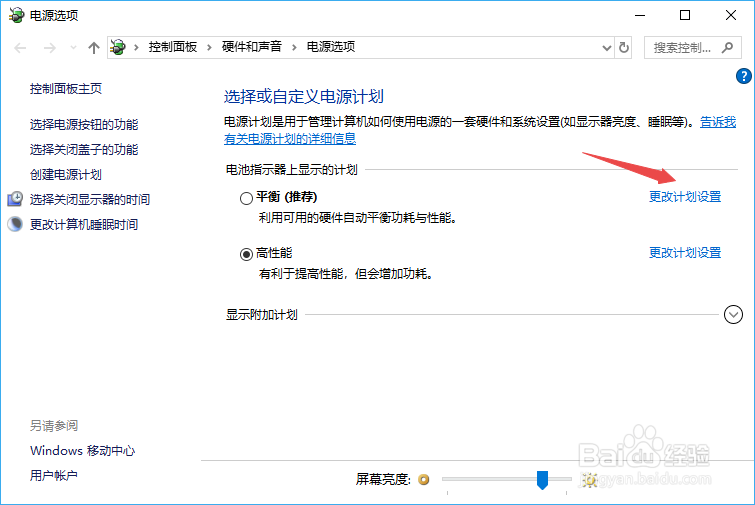Navigate to 硬件和声音 breadcrumb

251,47
